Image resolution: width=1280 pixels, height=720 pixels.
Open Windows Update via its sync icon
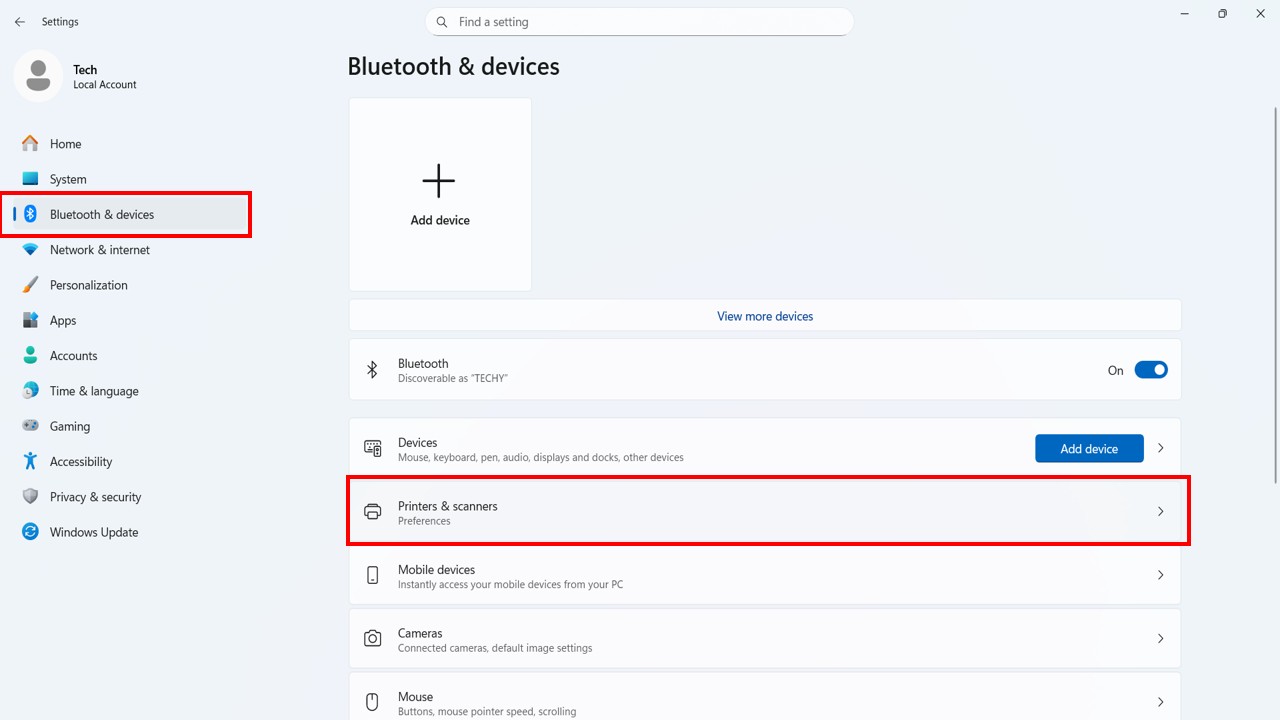30,532
